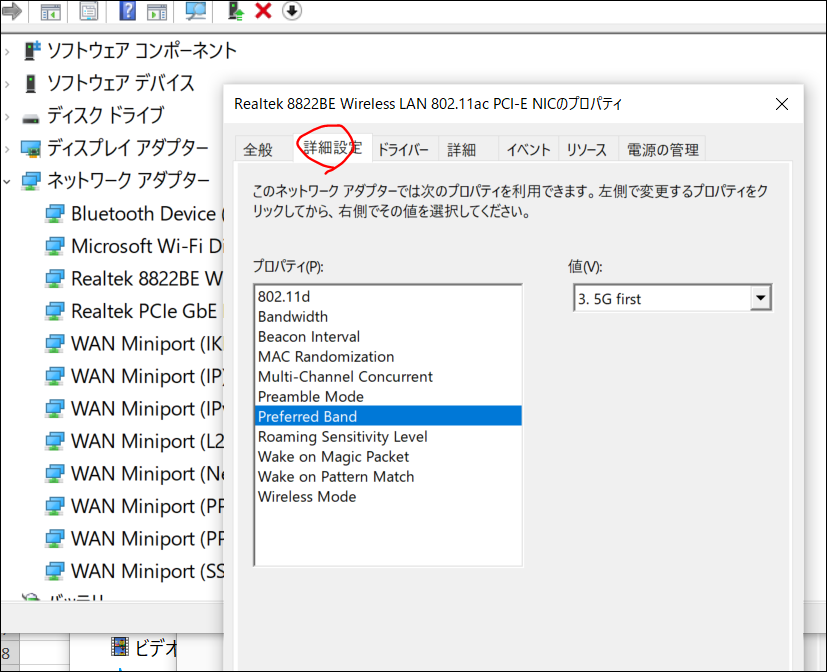The image size is (827, 672).
Task: Select the Wake on Magic Packet property
Action: 388,457
